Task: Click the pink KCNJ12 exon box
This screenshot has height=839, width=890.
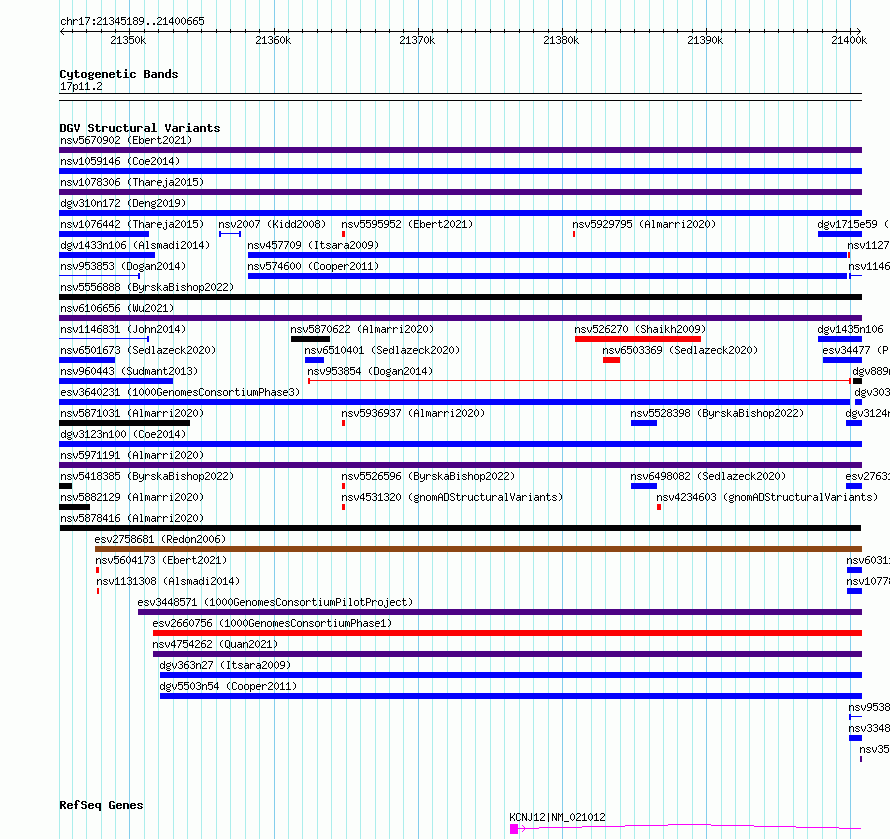Action: (514, 829)
